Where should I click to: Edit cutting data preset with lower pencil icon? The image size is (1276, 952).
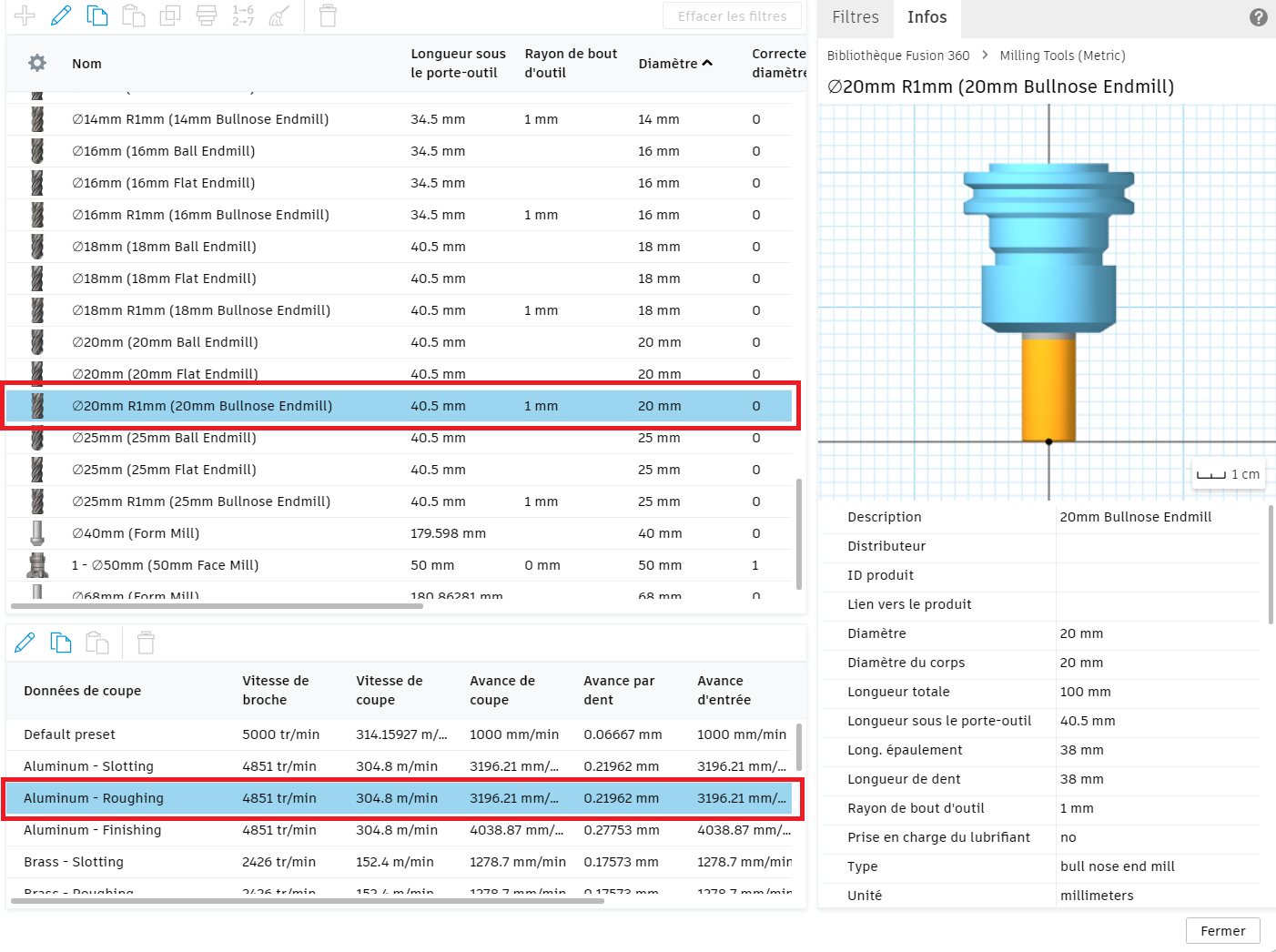pyautogui.click(x=25, y=643)
